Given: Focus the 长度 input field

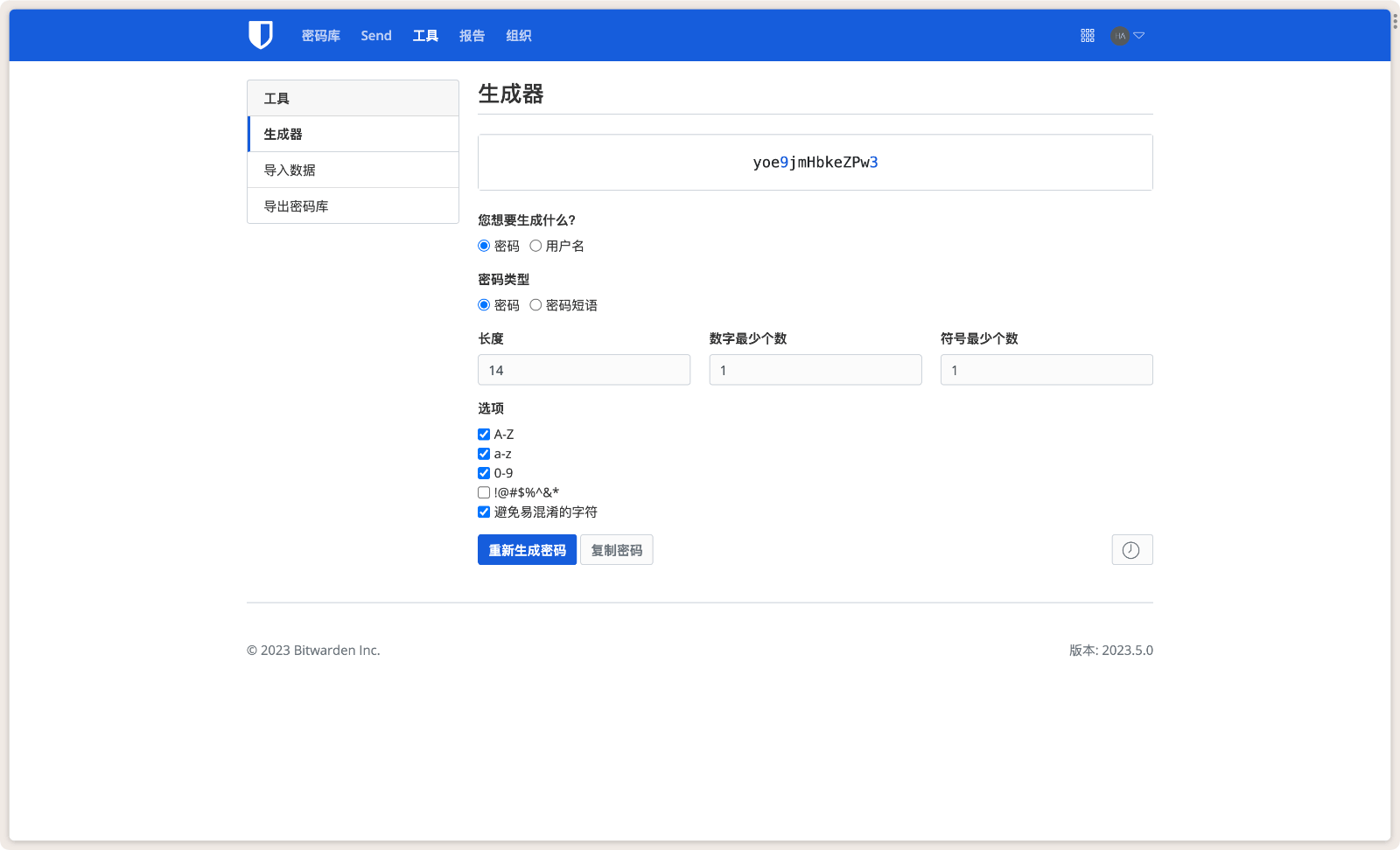Looking at the screenshot, I should [x=584, y=370].
